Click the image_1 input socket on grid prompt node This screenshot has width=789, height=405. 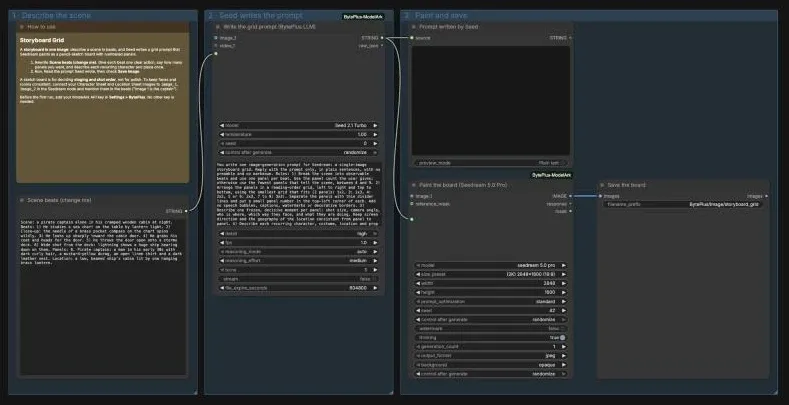tap(216, 38)
